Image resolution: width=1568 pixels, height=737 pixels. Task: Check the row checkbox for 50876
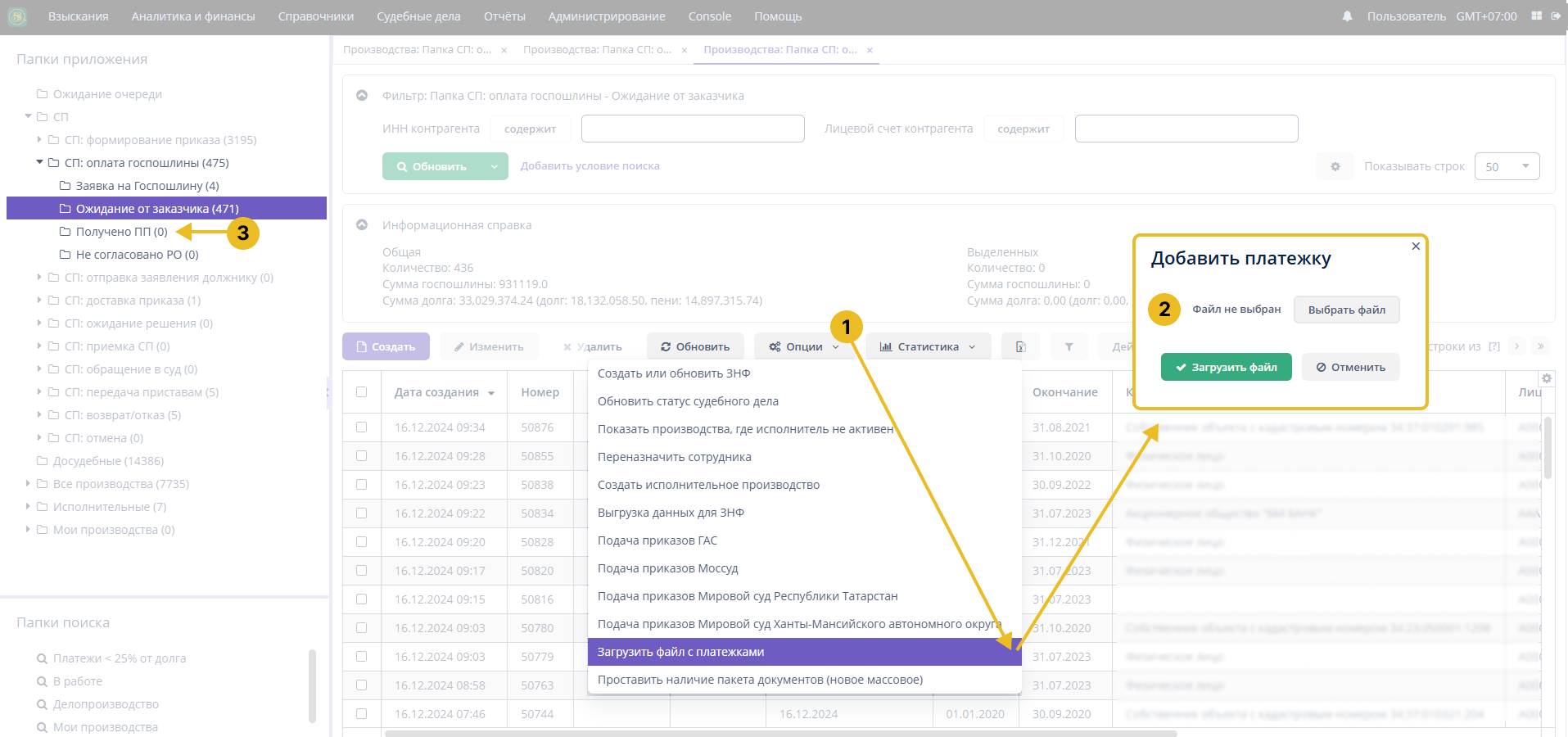pyautogui.click(x=362, y=427)
